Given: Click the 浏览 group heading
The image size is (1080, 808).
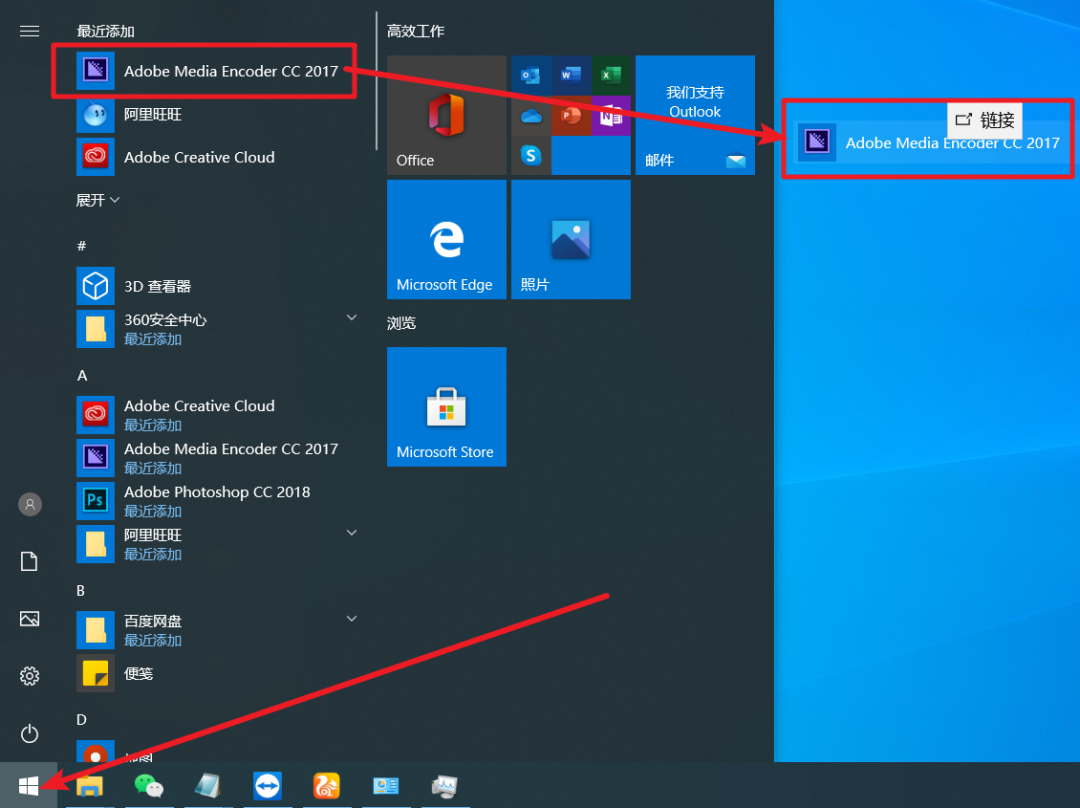Looking at the screenshot, I should click(x=402, y=323).
